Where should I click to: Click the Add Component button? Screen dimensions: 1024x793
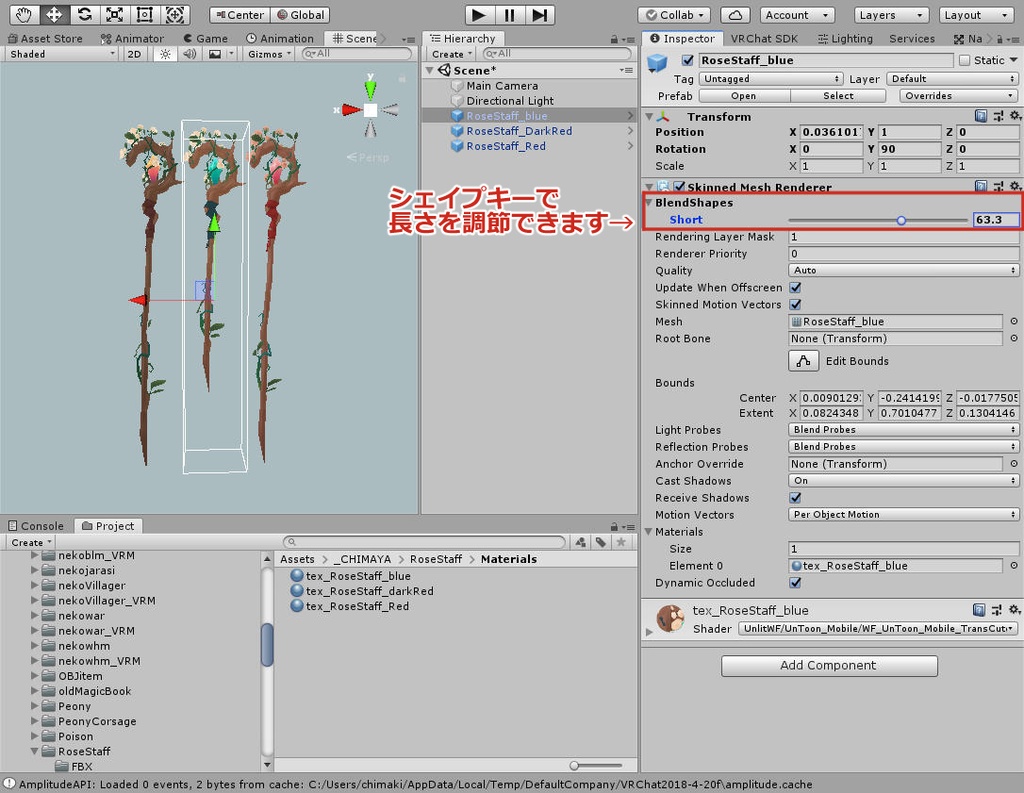point(828,665)
